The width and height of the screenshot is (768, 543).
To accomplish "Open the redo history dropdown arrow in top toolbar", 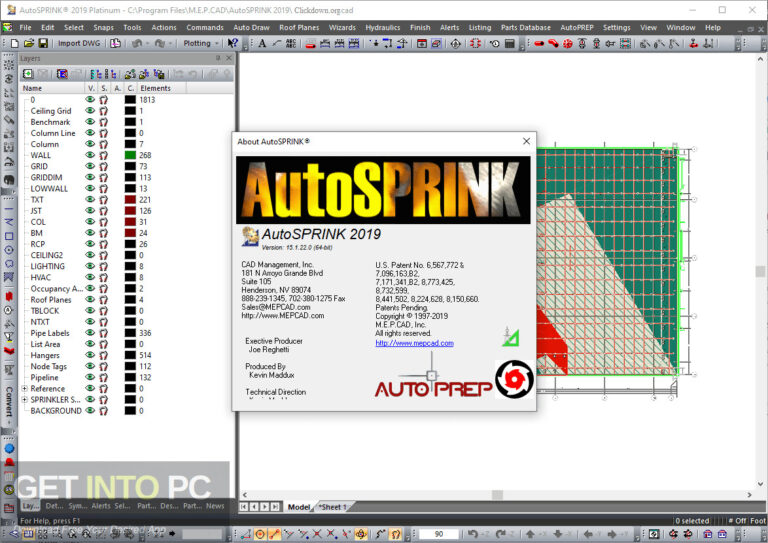I will click(170, 44).
